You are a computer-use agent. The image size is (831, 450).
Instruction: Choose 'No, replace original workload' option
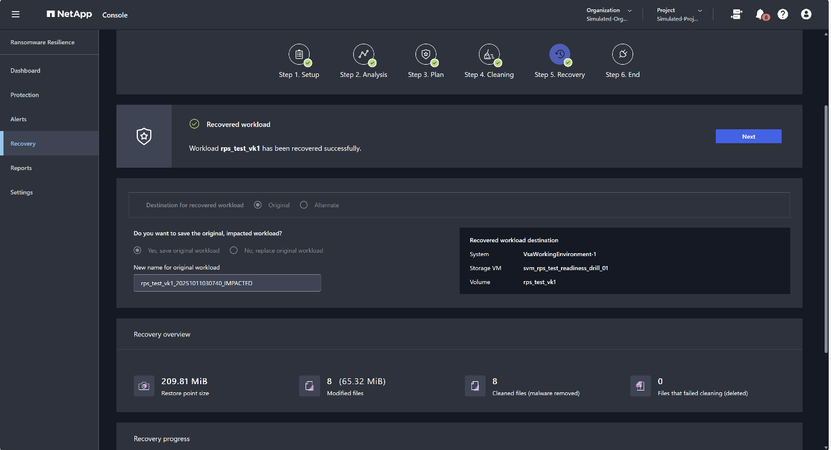coord(234,250)
